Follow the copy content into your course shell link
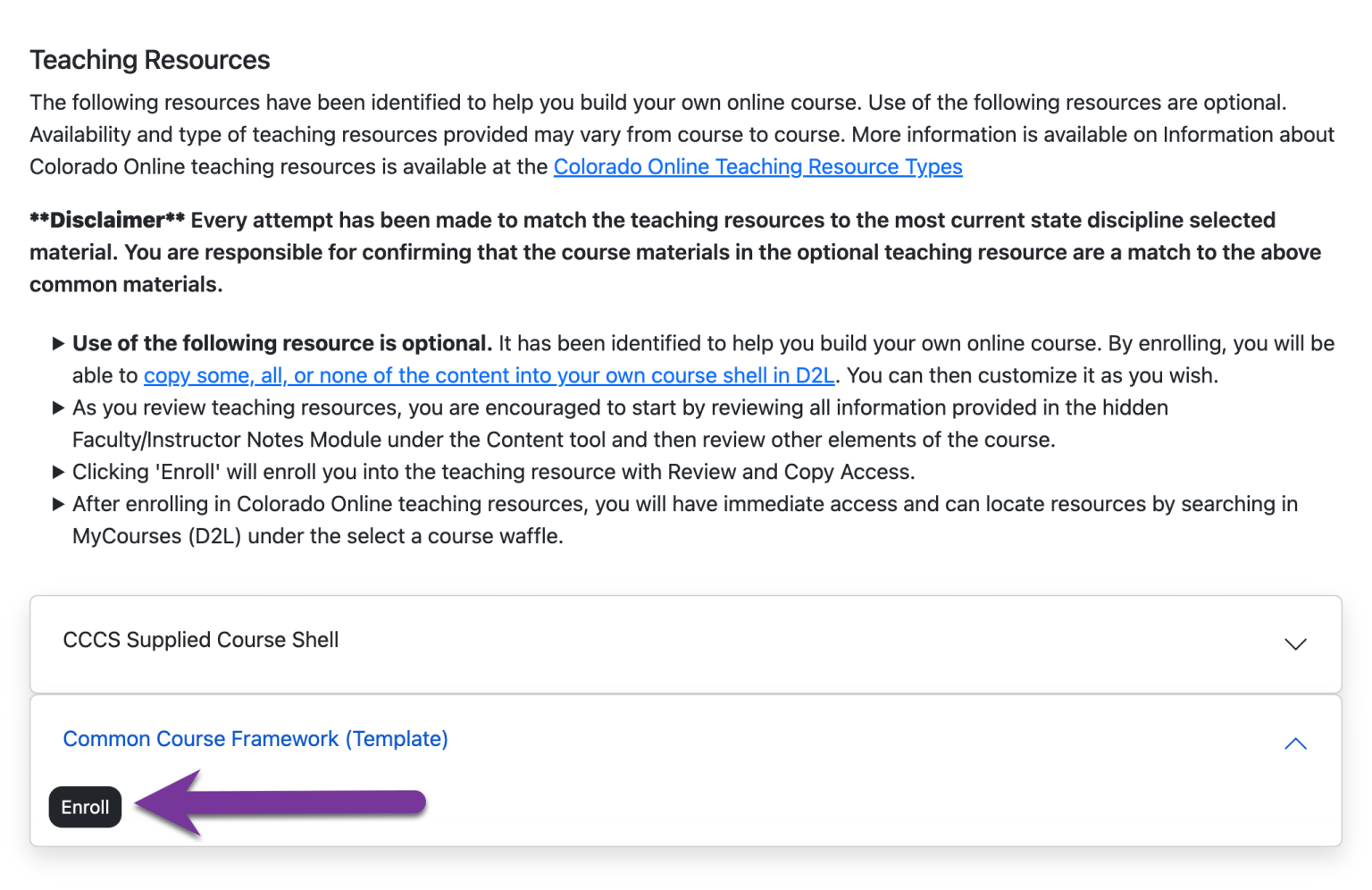 pyautogui.click(x=489, y=375)
